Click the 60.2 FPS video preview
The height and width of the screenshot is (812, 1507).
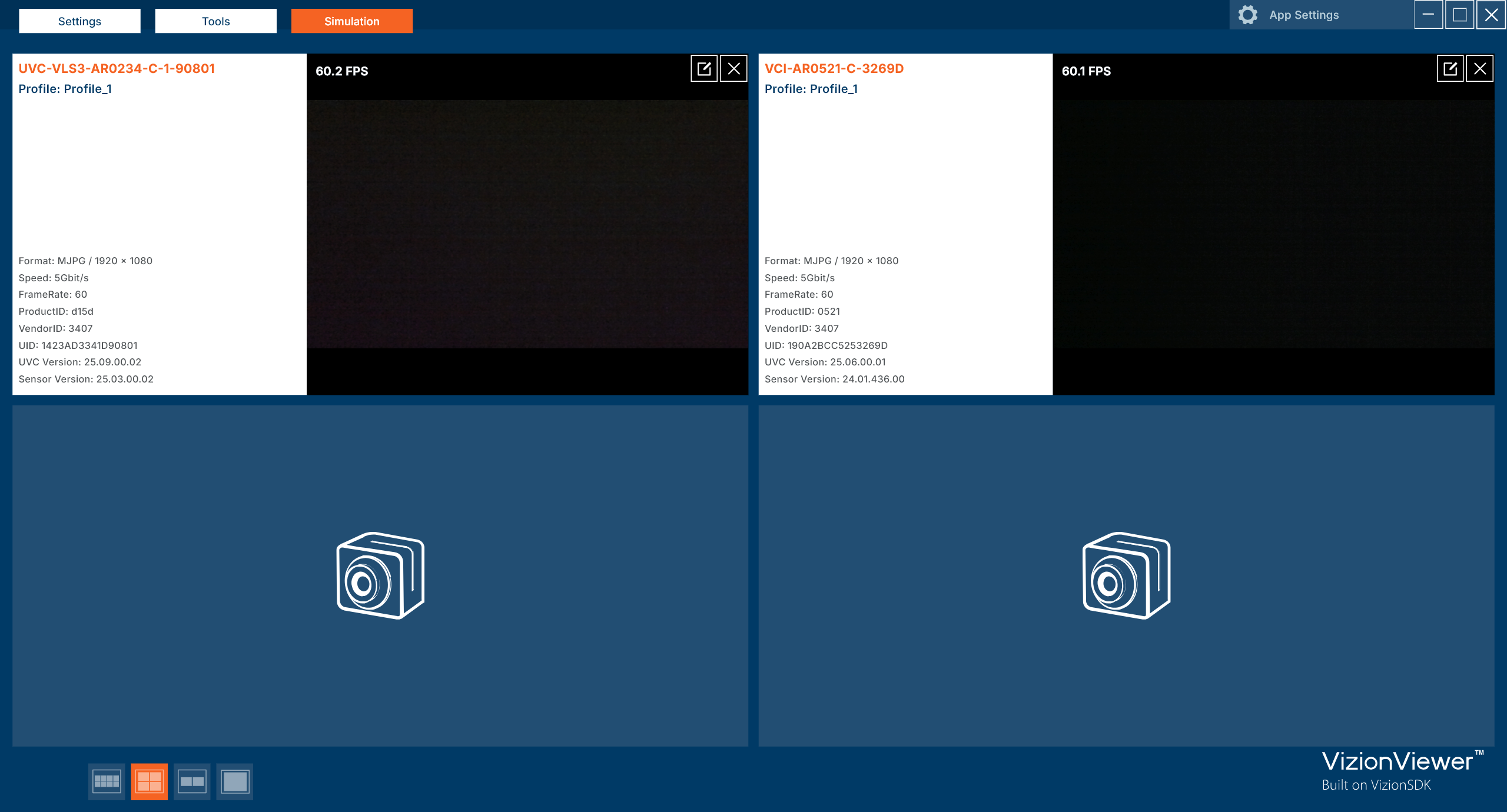(x=527, y=224)
